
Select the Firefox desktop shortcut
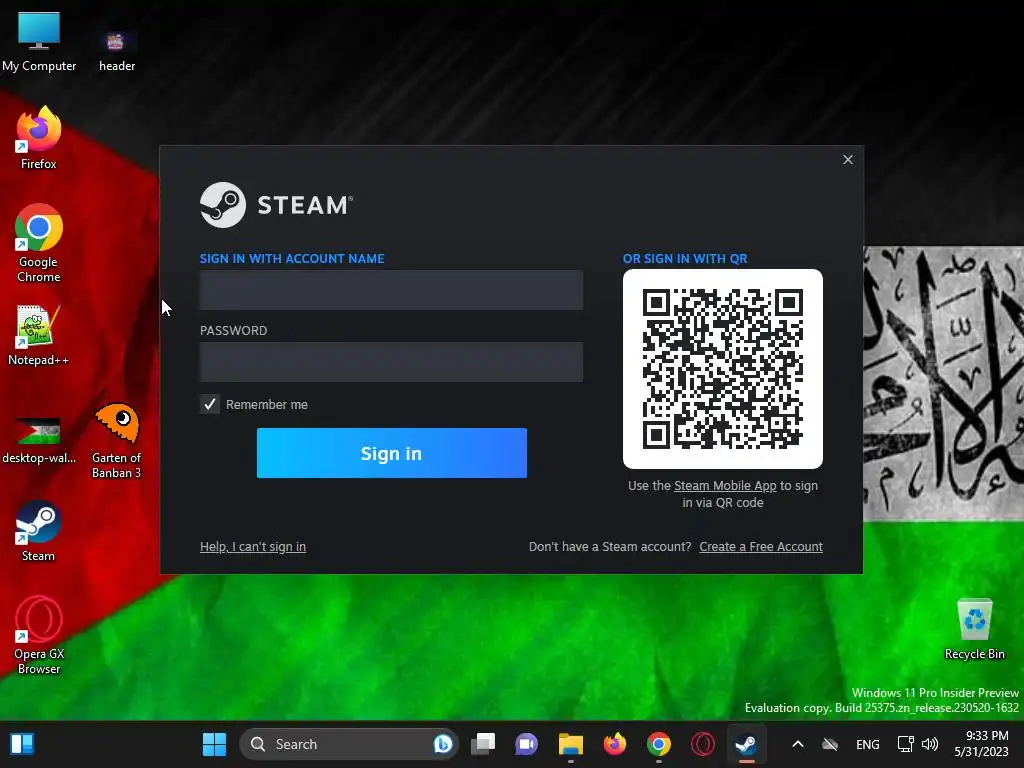[x=39, y=138]
